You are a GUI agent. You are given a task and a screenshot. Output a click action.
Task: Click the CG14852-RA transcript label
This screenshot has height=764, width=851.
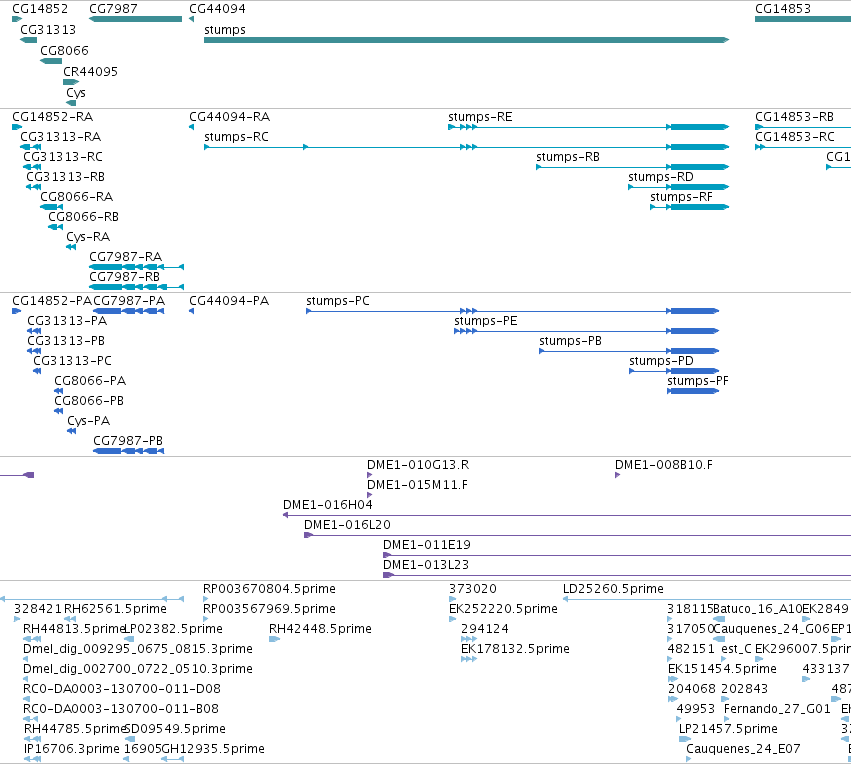(x=52, y=117)
